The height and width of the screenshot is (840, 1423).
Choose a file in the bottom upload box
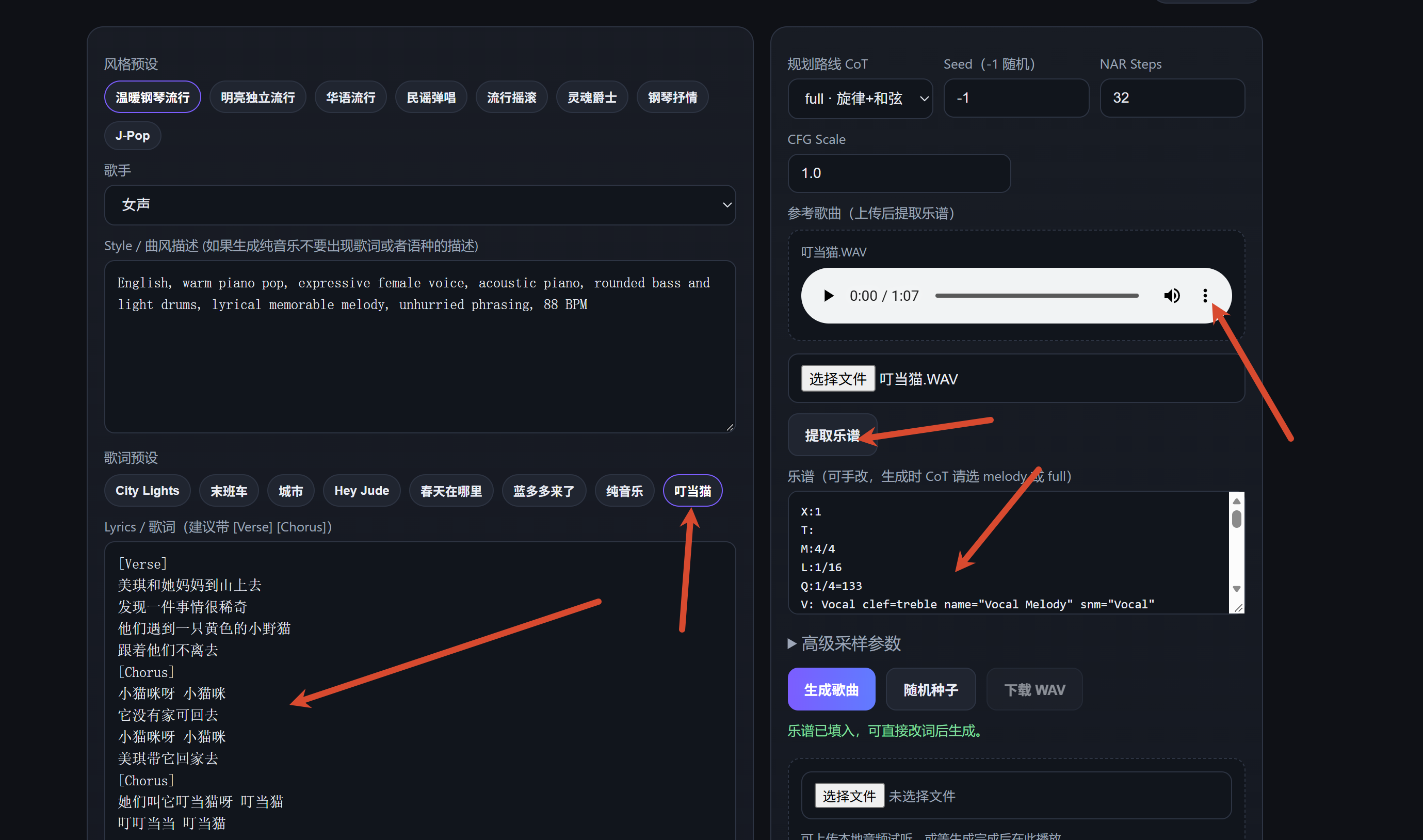click(849, 796)
